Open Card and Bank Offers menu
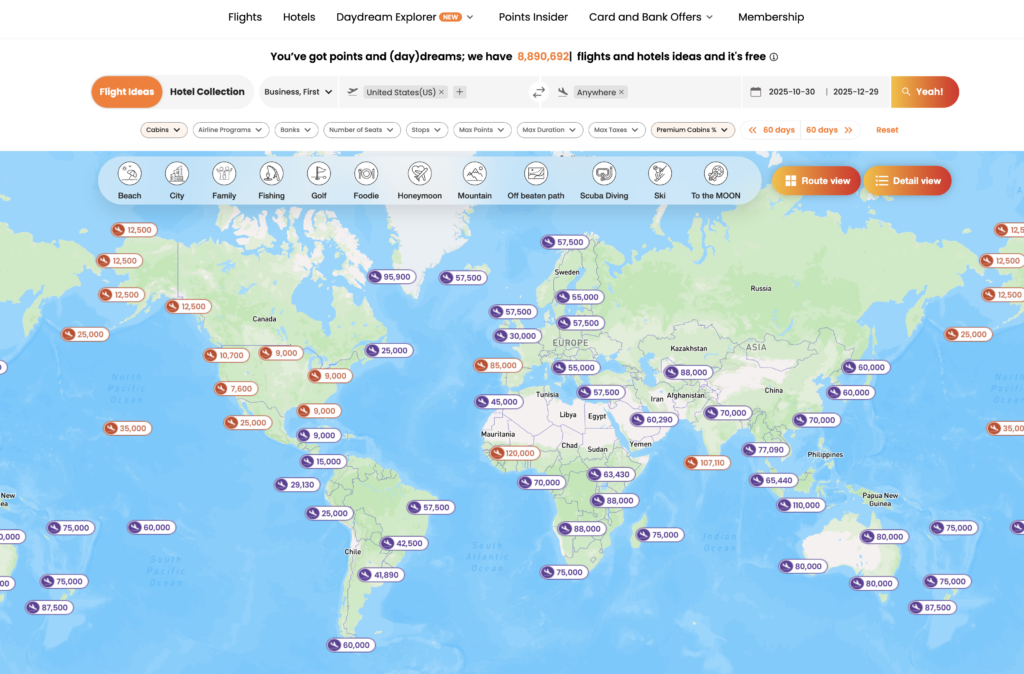The height and width of the screenshot is (674, 1024). click(x=651, y=17)
